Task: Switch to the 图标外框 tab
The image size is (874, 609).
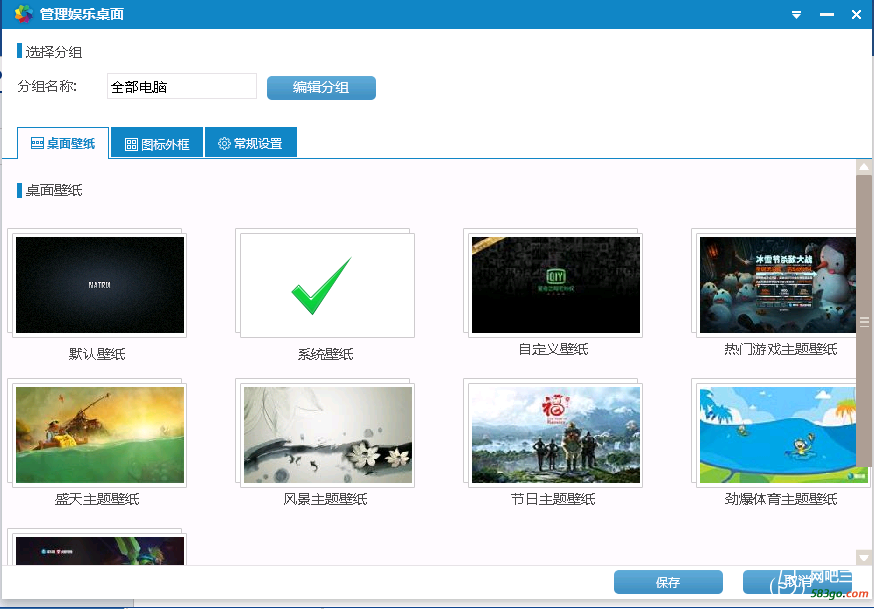Action: coord(157,144)
